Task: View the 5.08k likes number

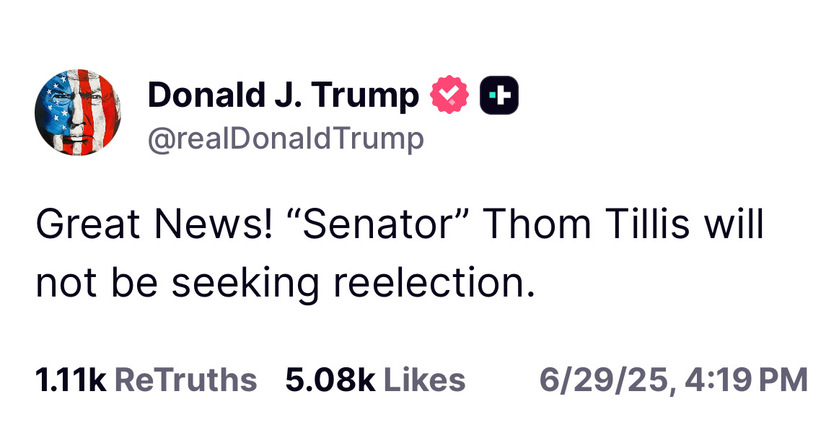Action: point(330,380)
